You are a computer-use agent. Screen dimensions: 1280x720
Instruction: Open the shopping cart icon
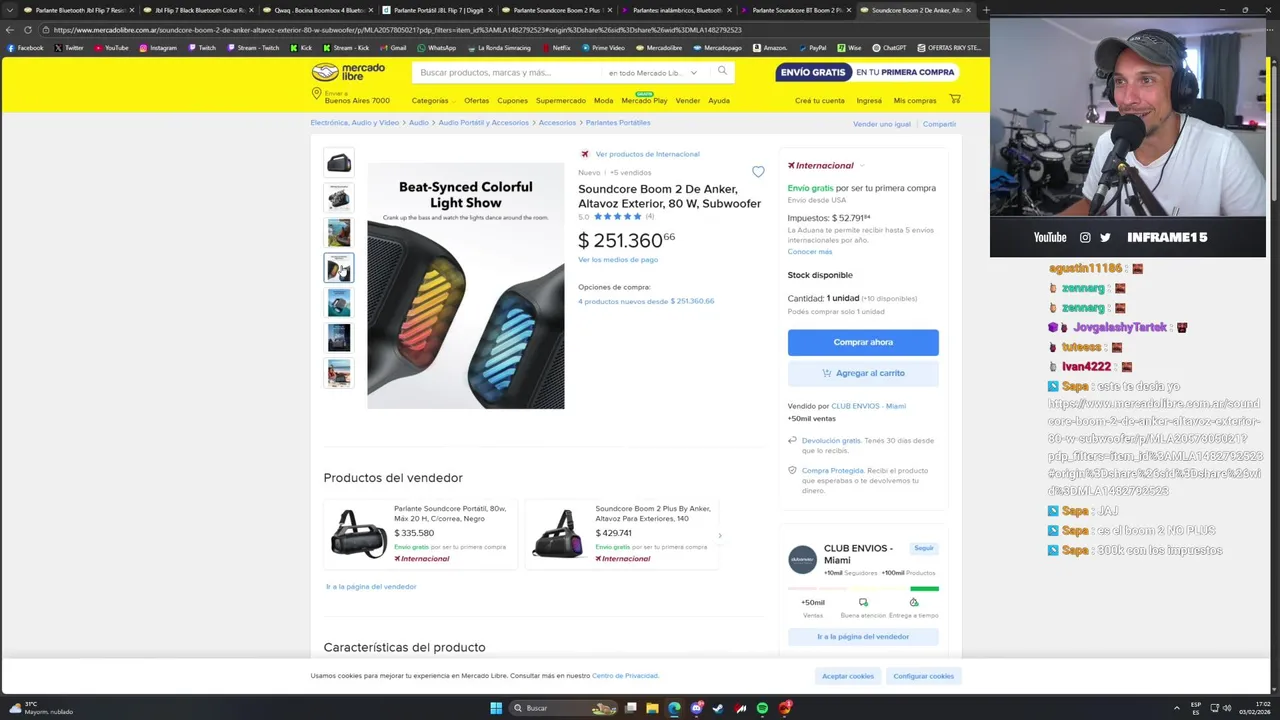click(955, 99)
